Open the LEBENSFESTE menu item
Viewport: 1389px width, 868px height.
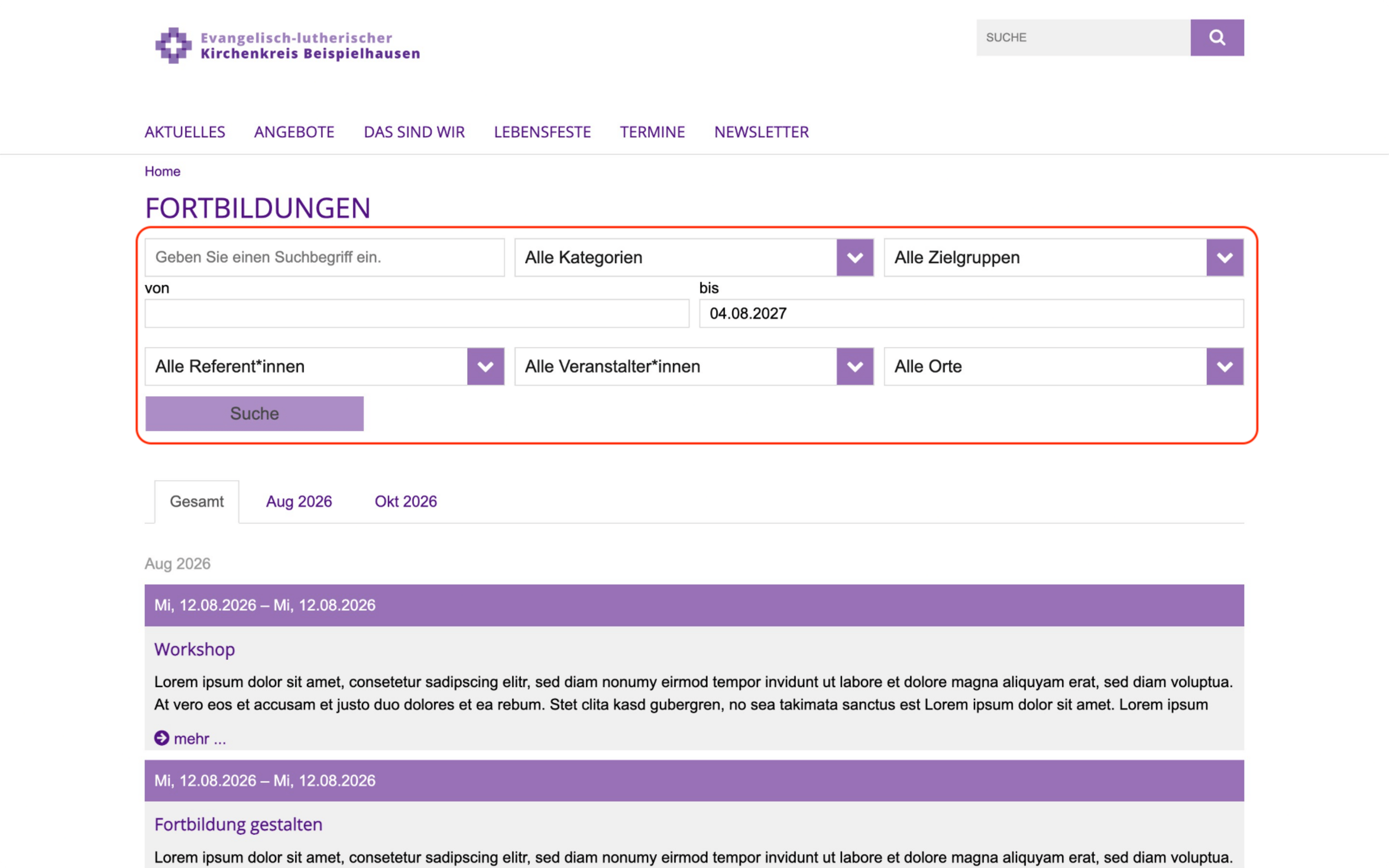click(x=543, y=132)
